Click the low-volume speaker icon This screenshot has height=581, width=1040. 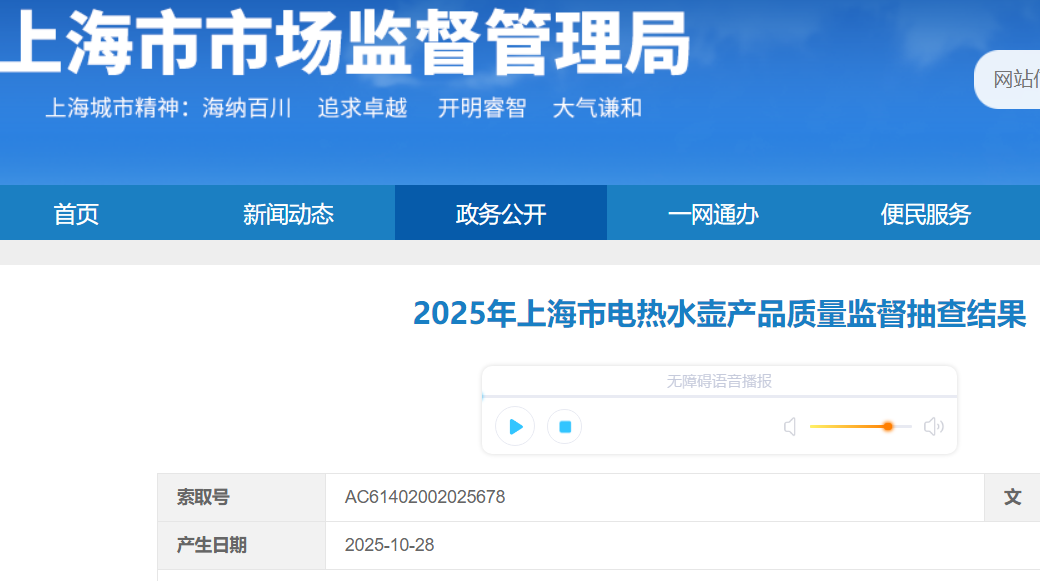(x=790, y=427)
